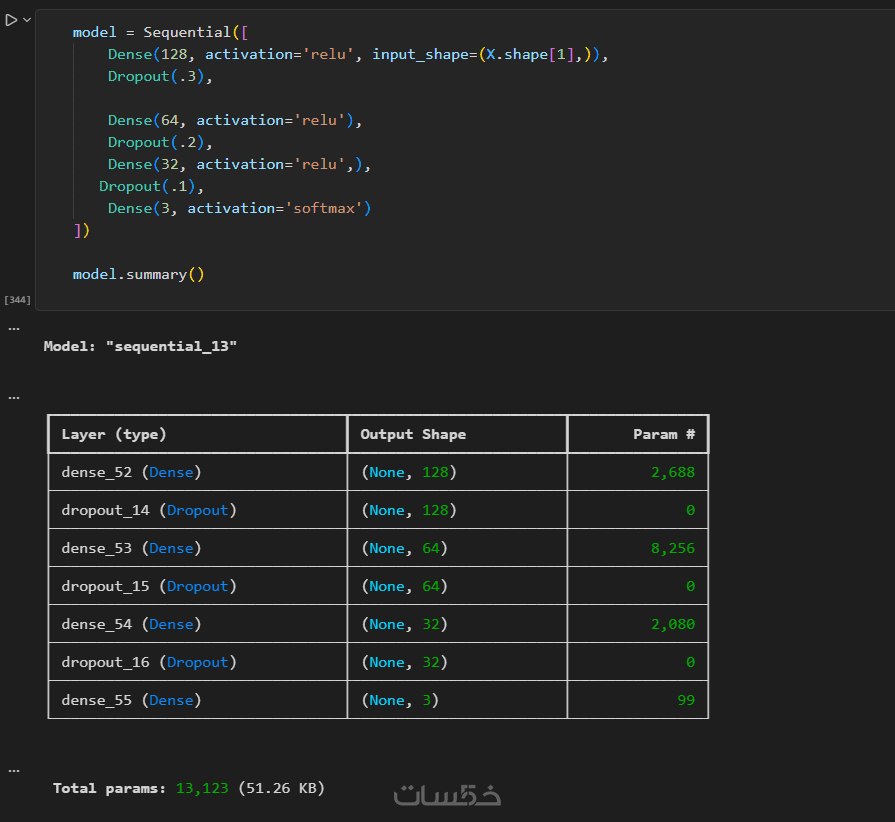Open output actions ellipsis beside Total params

coord(14,771)
